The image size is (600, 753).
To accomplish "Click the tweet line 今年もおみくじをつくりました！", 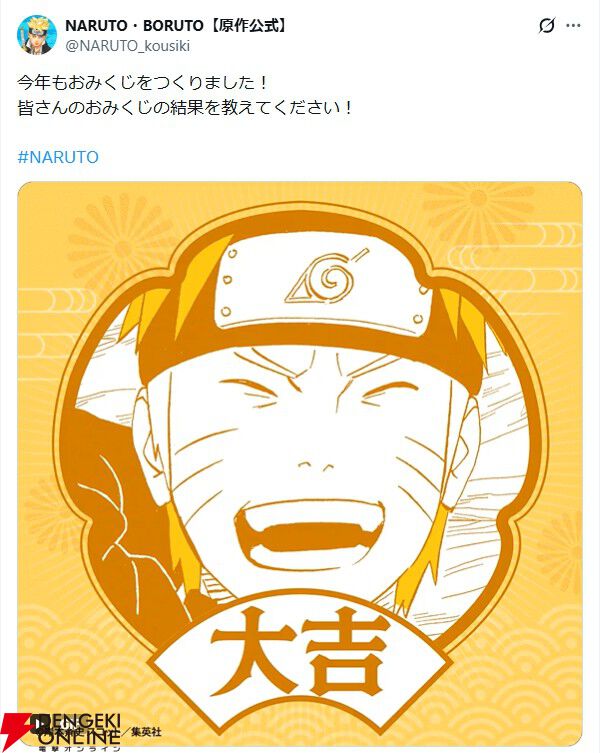I will [x=143, y=83].
